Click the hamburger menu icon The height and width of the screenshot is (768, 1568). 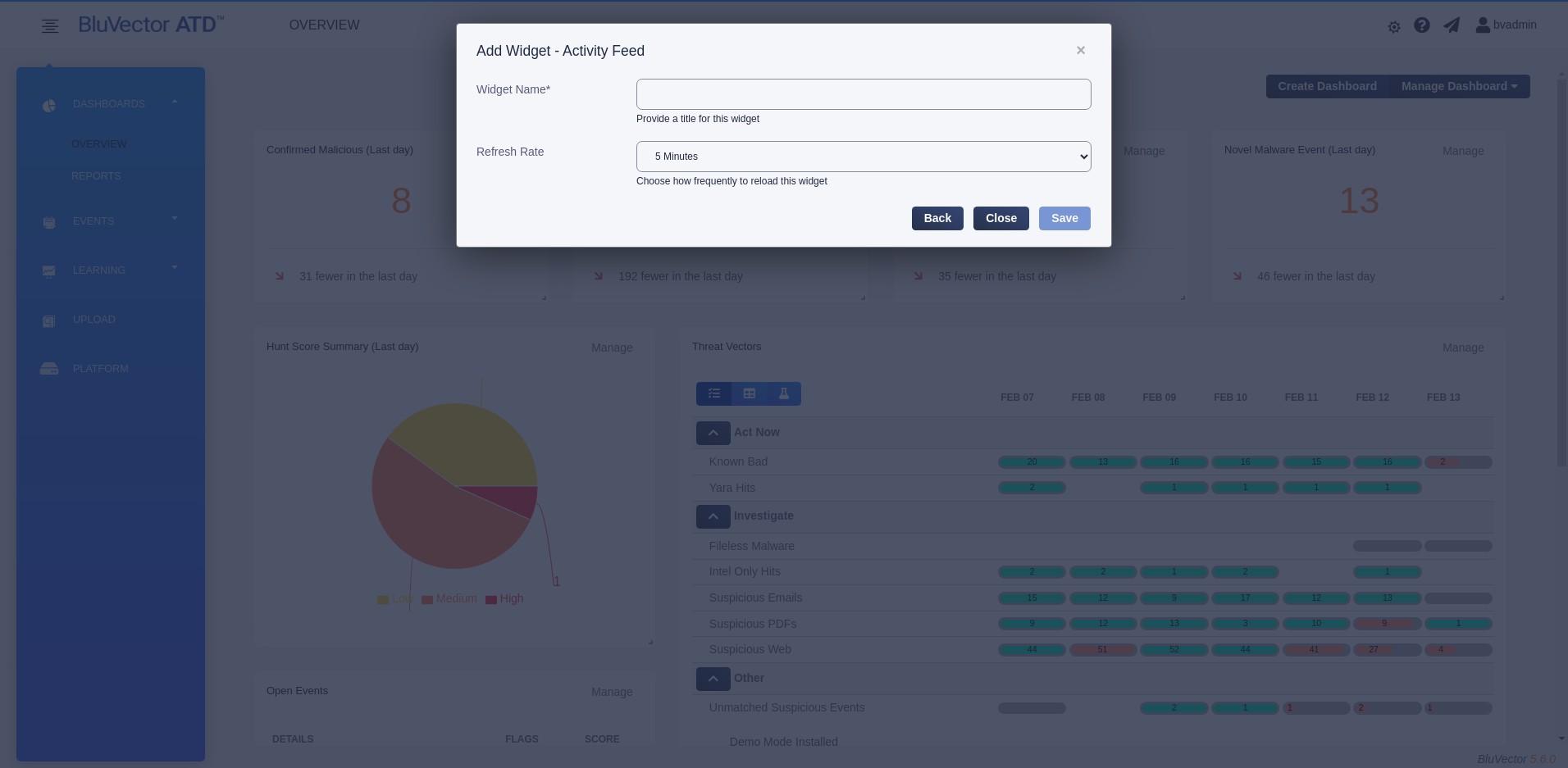coord(50,26)
